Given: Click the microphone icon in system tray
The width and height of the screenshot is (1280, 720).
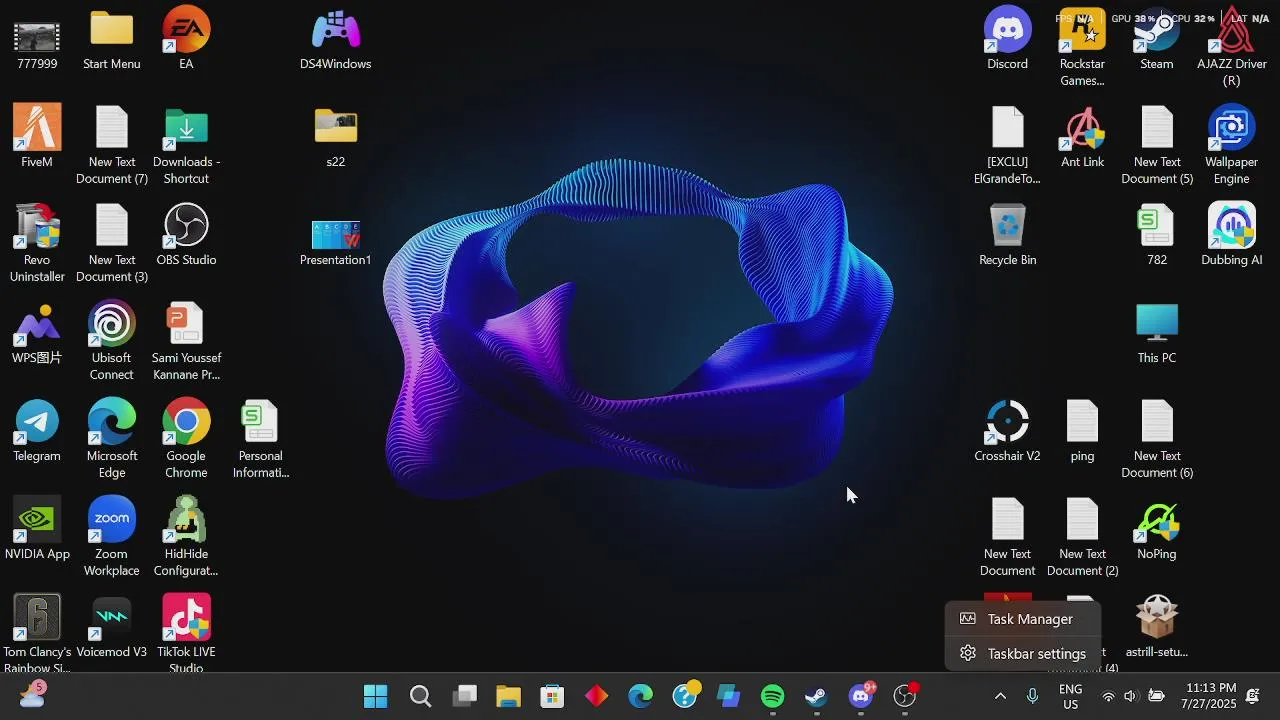Looking at the screenshot, I should pos(1032,697).
